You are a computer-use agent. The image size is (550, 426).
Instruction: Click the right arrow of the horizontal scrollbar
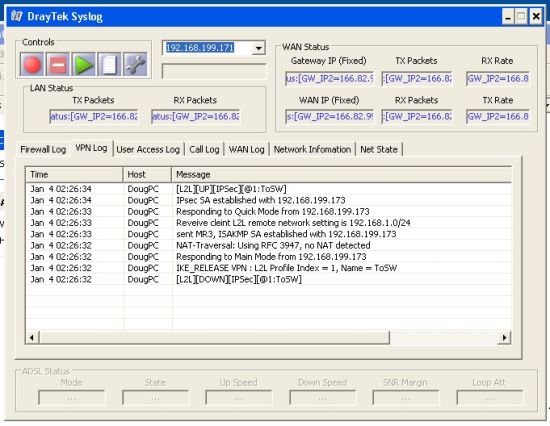tap(504, 338)
